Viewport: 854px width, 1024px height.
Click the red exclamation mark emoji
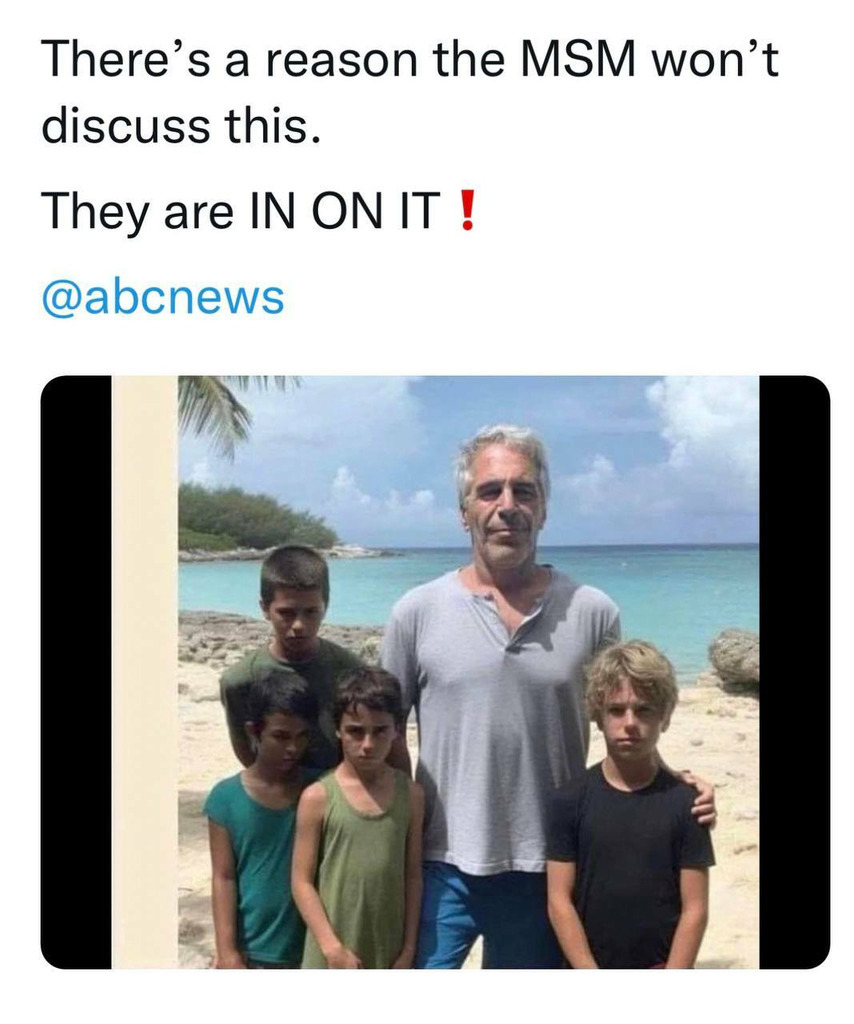(466, 210)
